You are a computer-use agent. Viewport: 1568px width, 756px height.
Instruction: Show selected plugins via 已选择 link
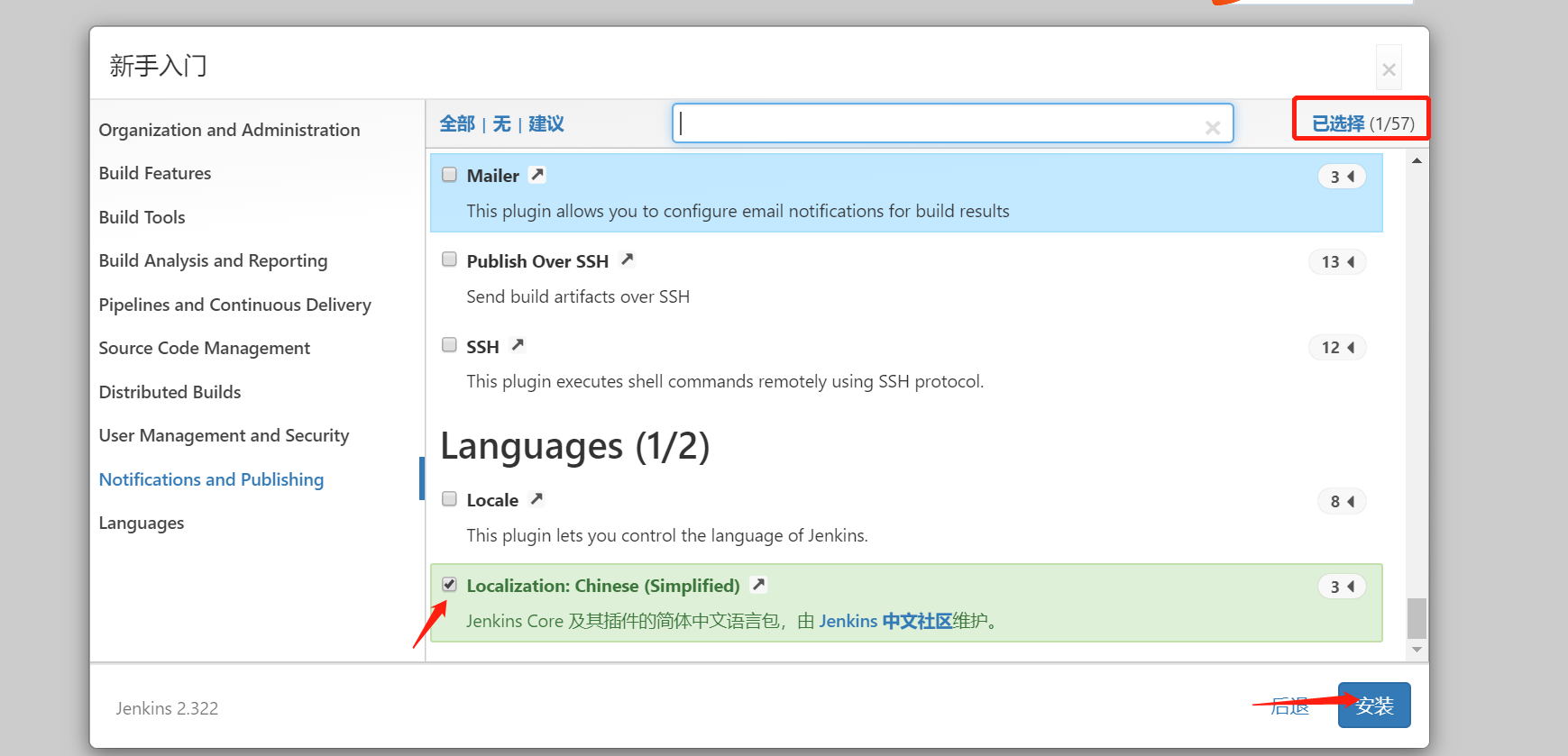coord(1338,123)
